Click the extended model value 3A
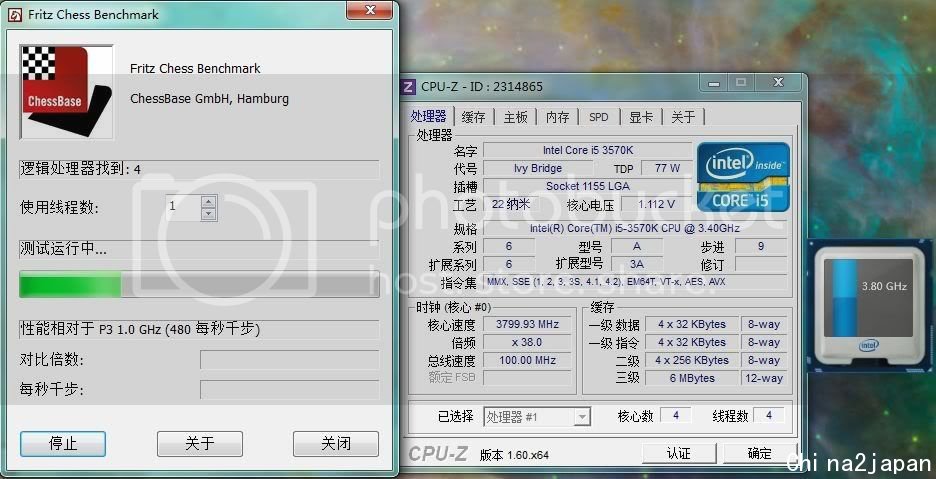936x479 pixels. click(636, 264)
